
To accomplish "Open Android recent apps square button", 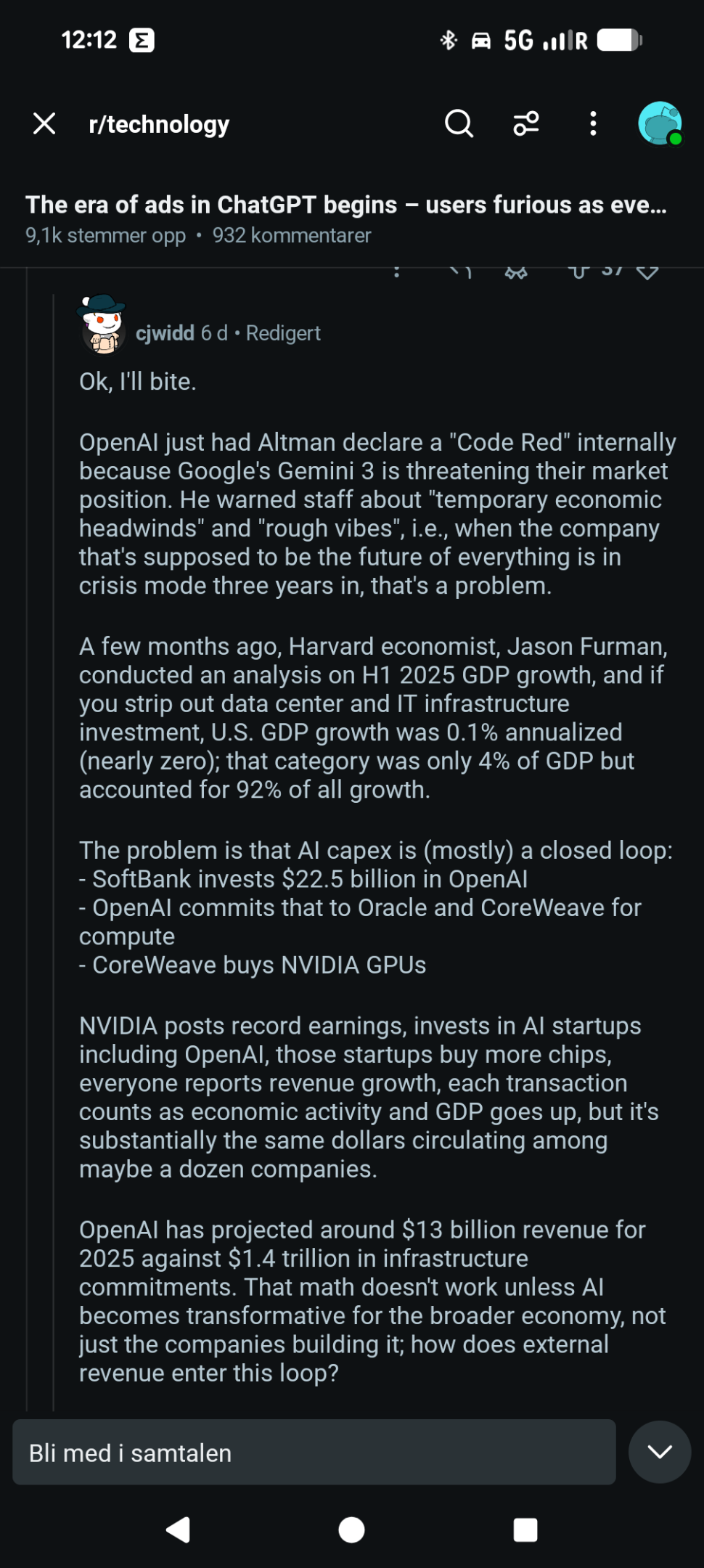I will point(525,1530).
